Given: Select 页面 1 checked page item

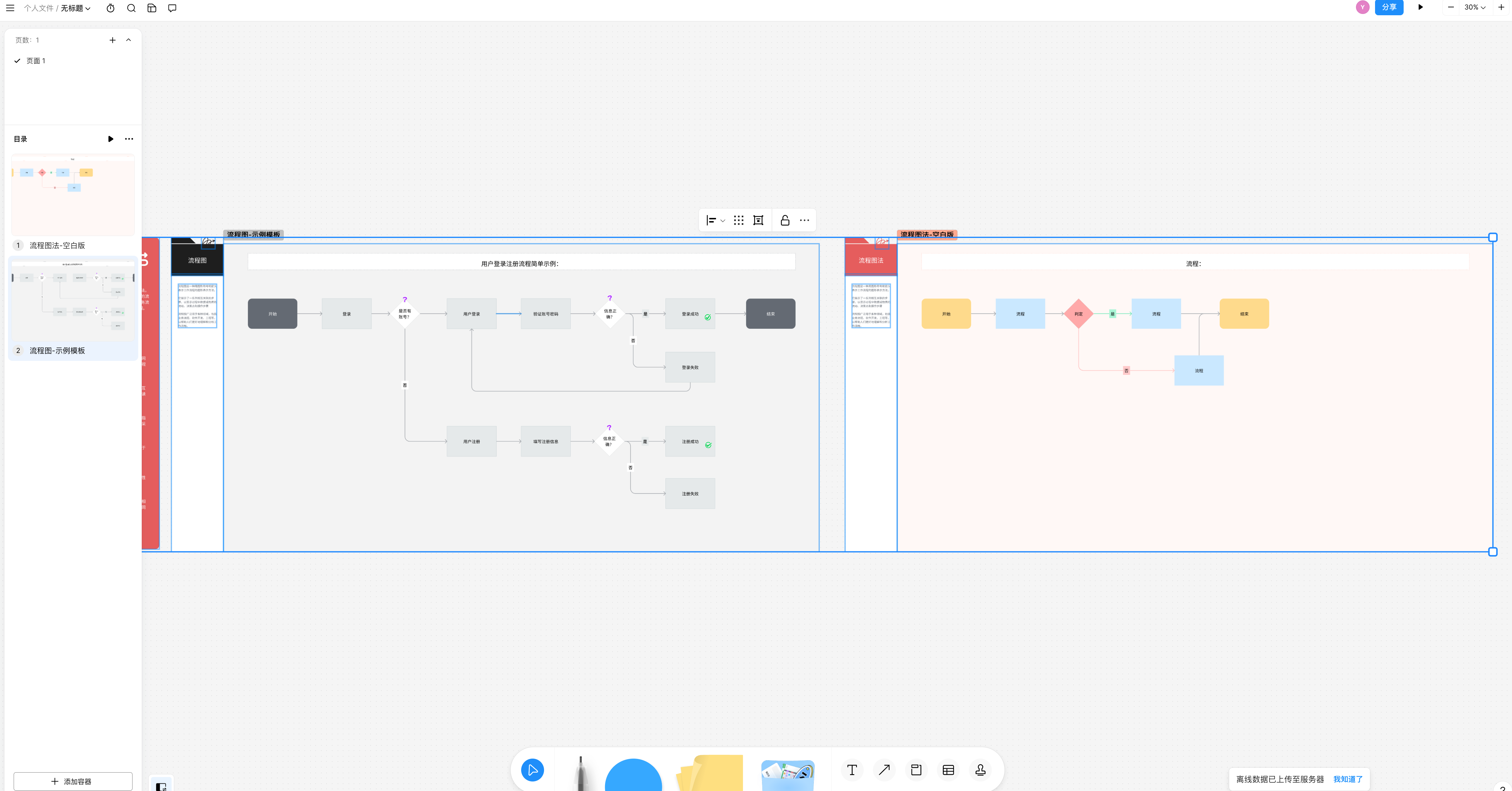Looking at the screenshot, I should (x=36, y=61).
